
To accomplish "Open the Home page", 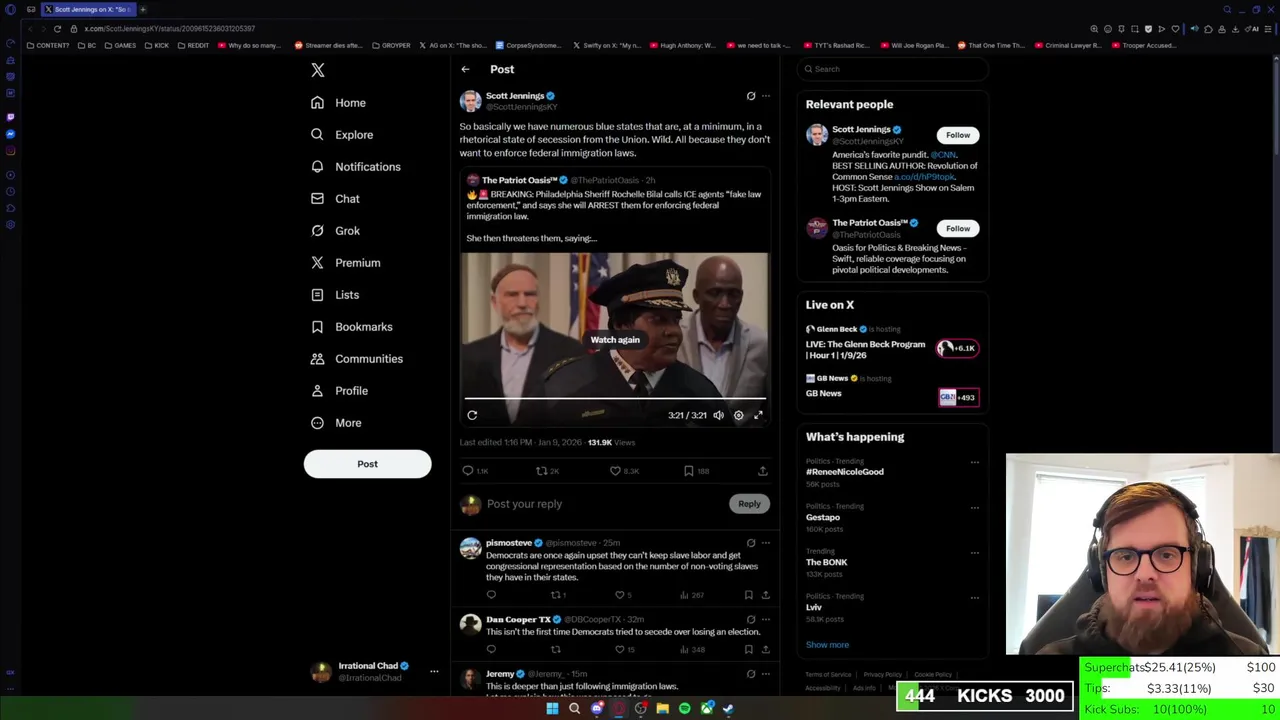I will (338, 103).
